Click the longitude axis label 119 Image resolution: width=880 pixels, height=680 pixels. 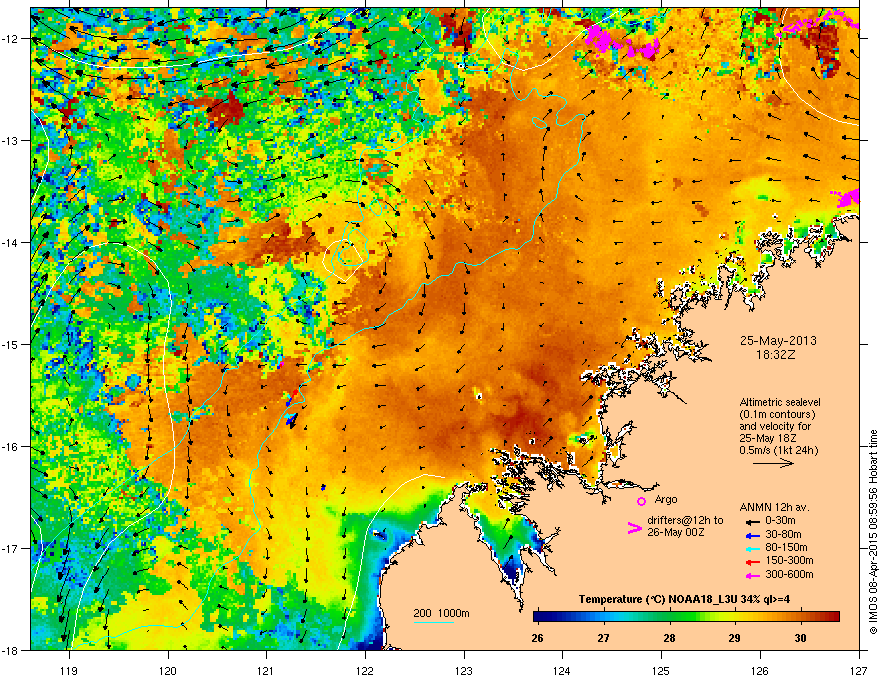[x=69, y=670]
